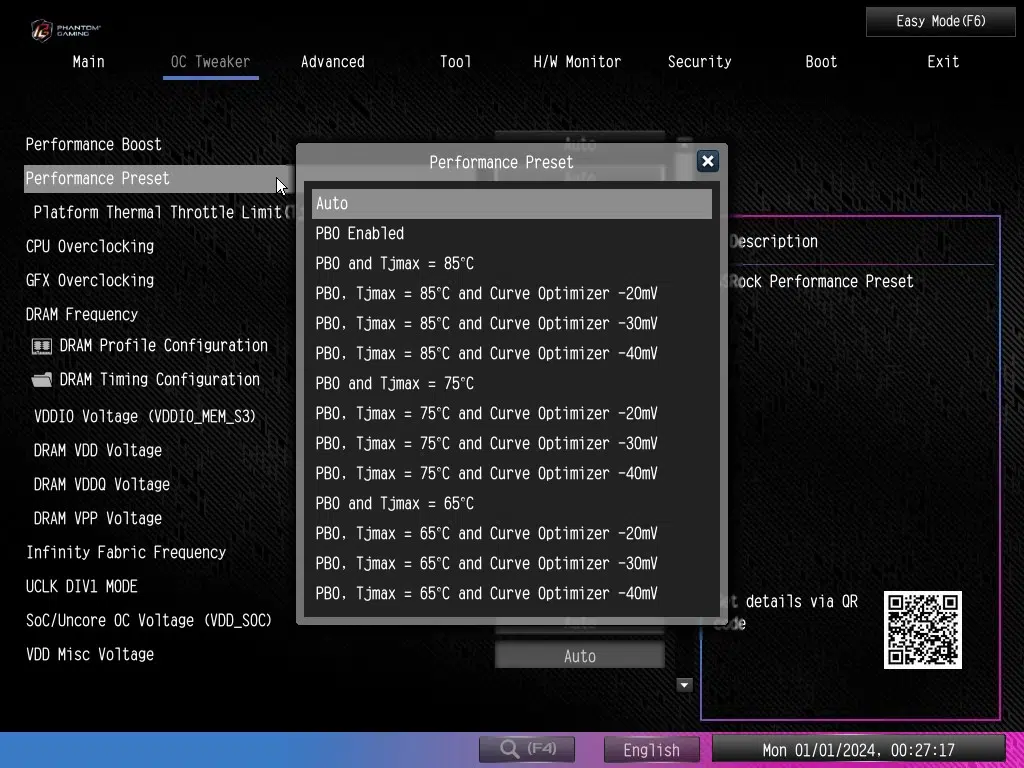
Task: Pick PBO, Tjmax = 75°C Curve Optimizer -30mV
Action: pos(486,444)
